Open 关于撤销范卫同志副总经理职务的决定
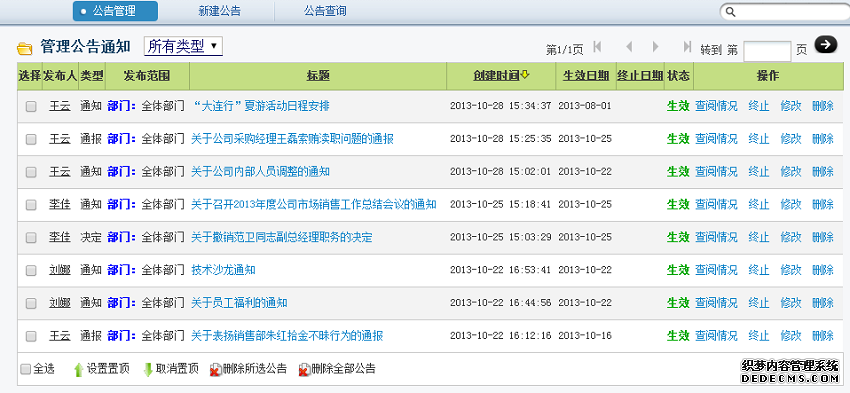 tap(282, 237)
